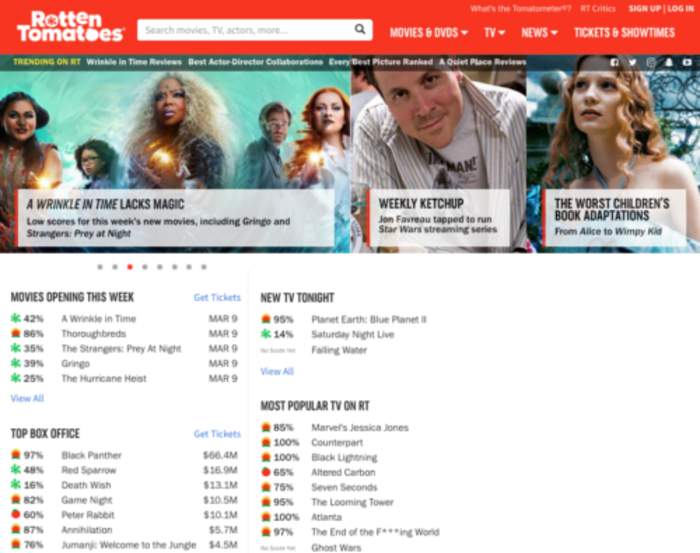Open Best Actor-Director Collaborations trending link

coord(255,62)
